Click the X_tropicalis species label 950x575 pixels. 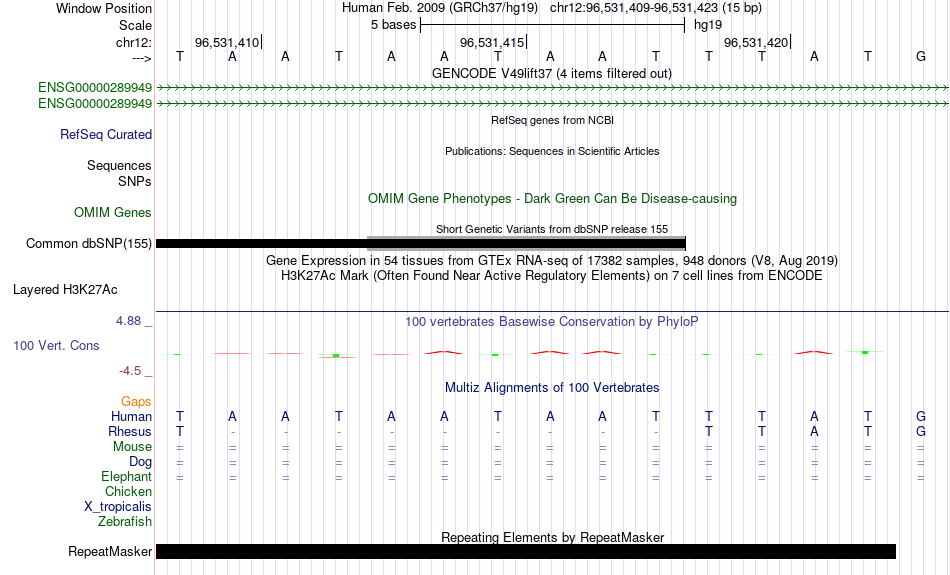[x=118, y=507]
